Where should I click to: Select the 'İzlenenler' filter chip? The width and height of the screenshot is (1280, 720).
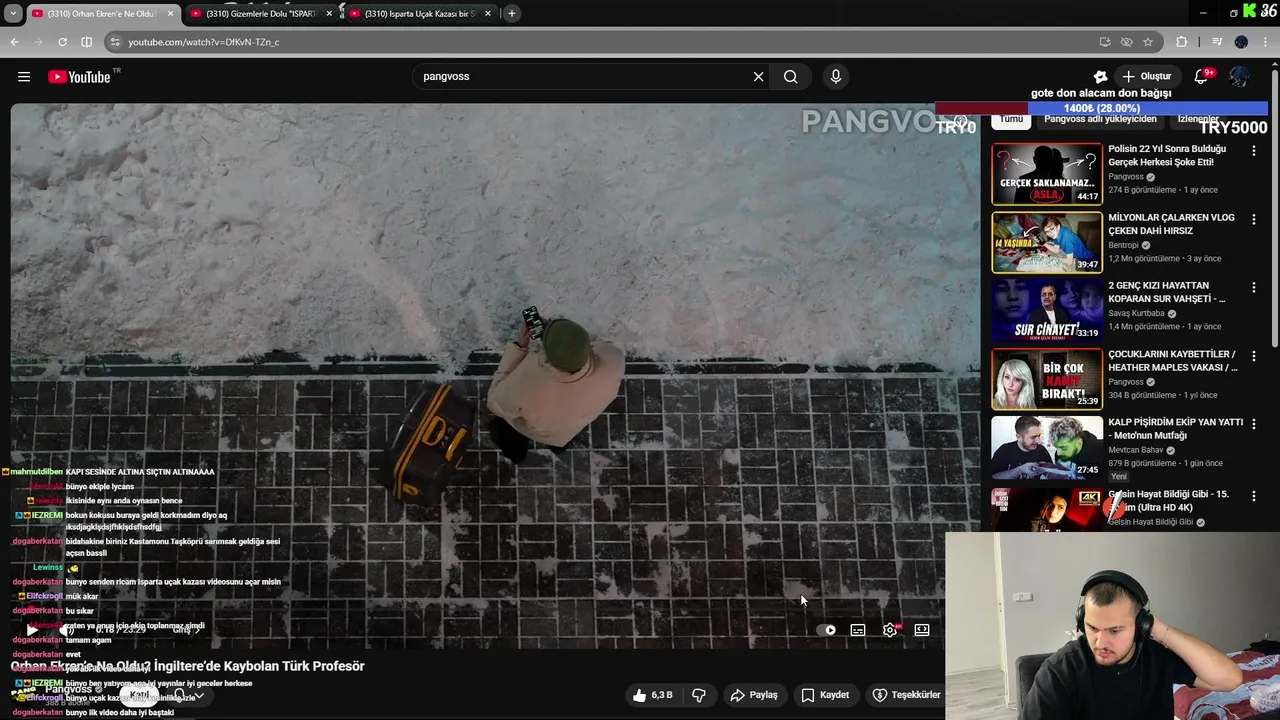pyautogui.click(x=1198, y=119)
